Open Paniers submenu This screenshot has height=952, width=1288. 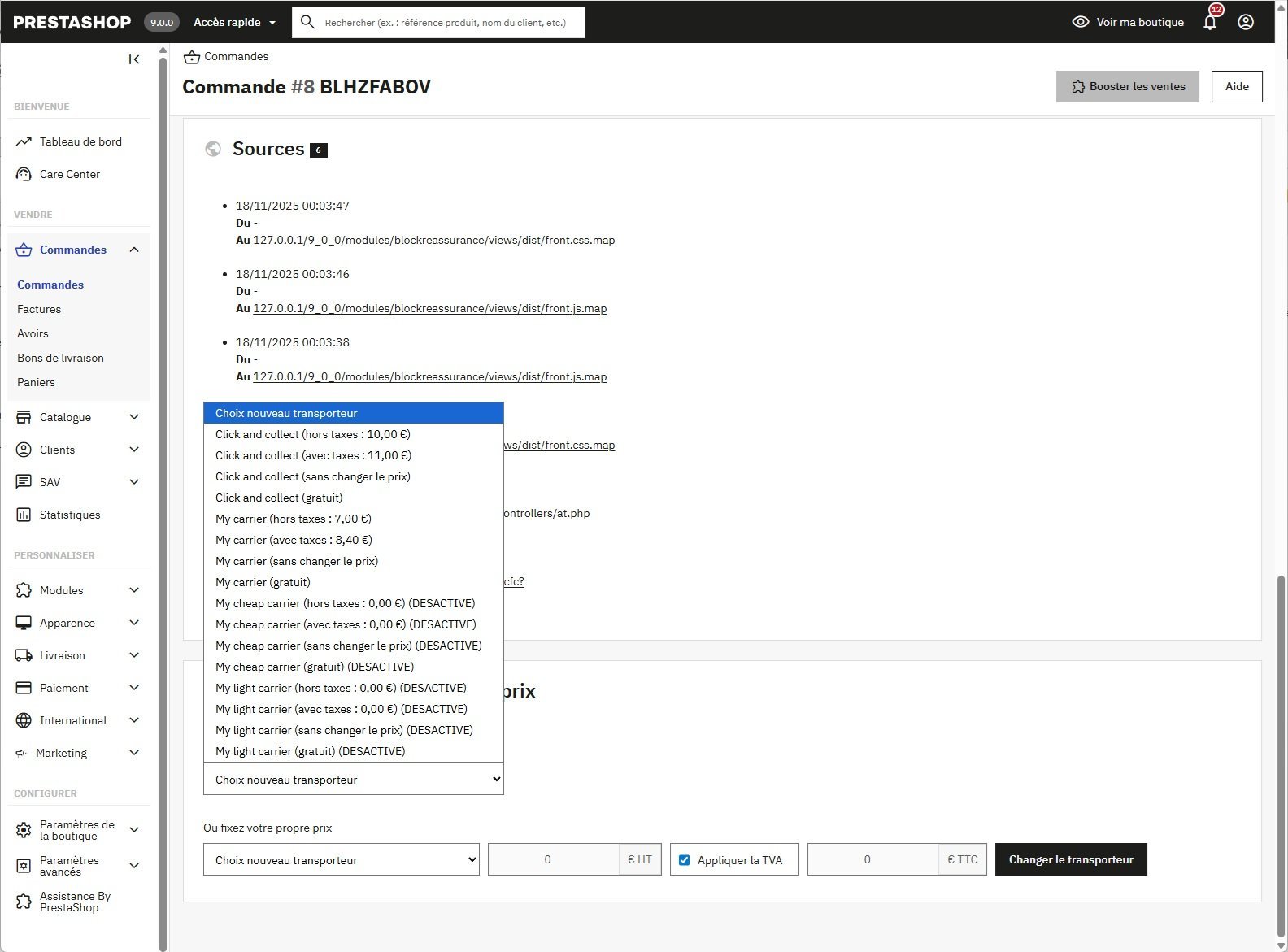[36, 382]
